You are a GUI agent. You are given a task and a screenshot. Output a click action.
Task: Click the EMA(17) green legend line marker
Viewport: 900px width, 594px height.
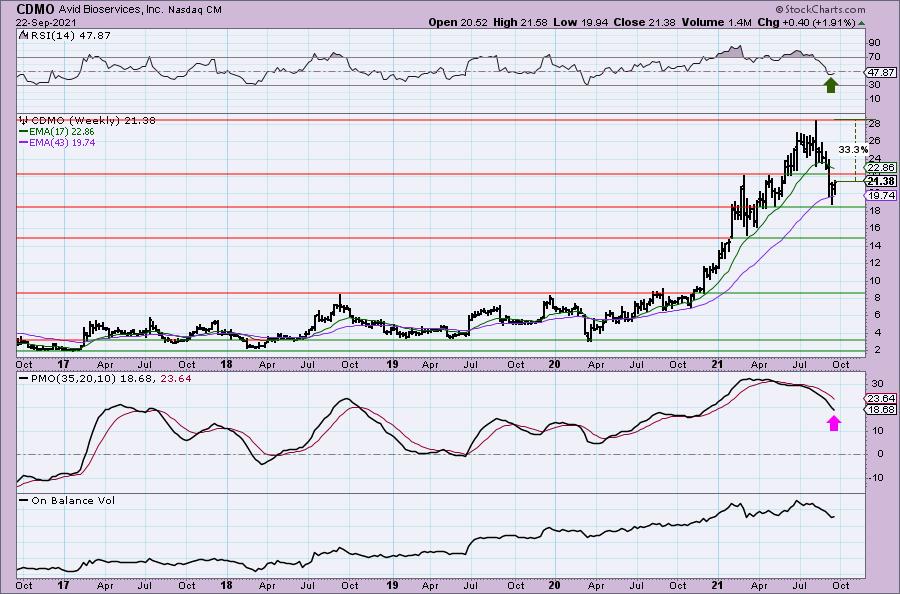(x=24, y=131)
